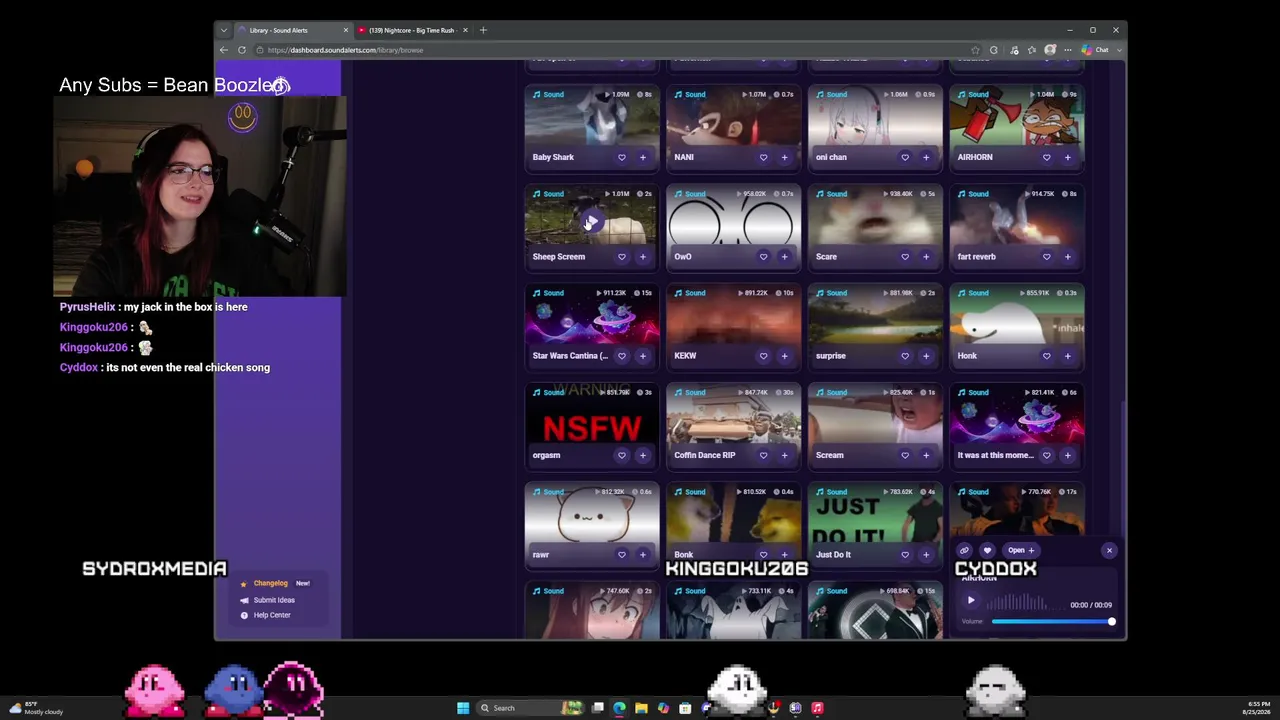This screenshot has width=1280, height=720.
Task: Add the AIRHORN sound
Action: click(x=1068, y=157)
